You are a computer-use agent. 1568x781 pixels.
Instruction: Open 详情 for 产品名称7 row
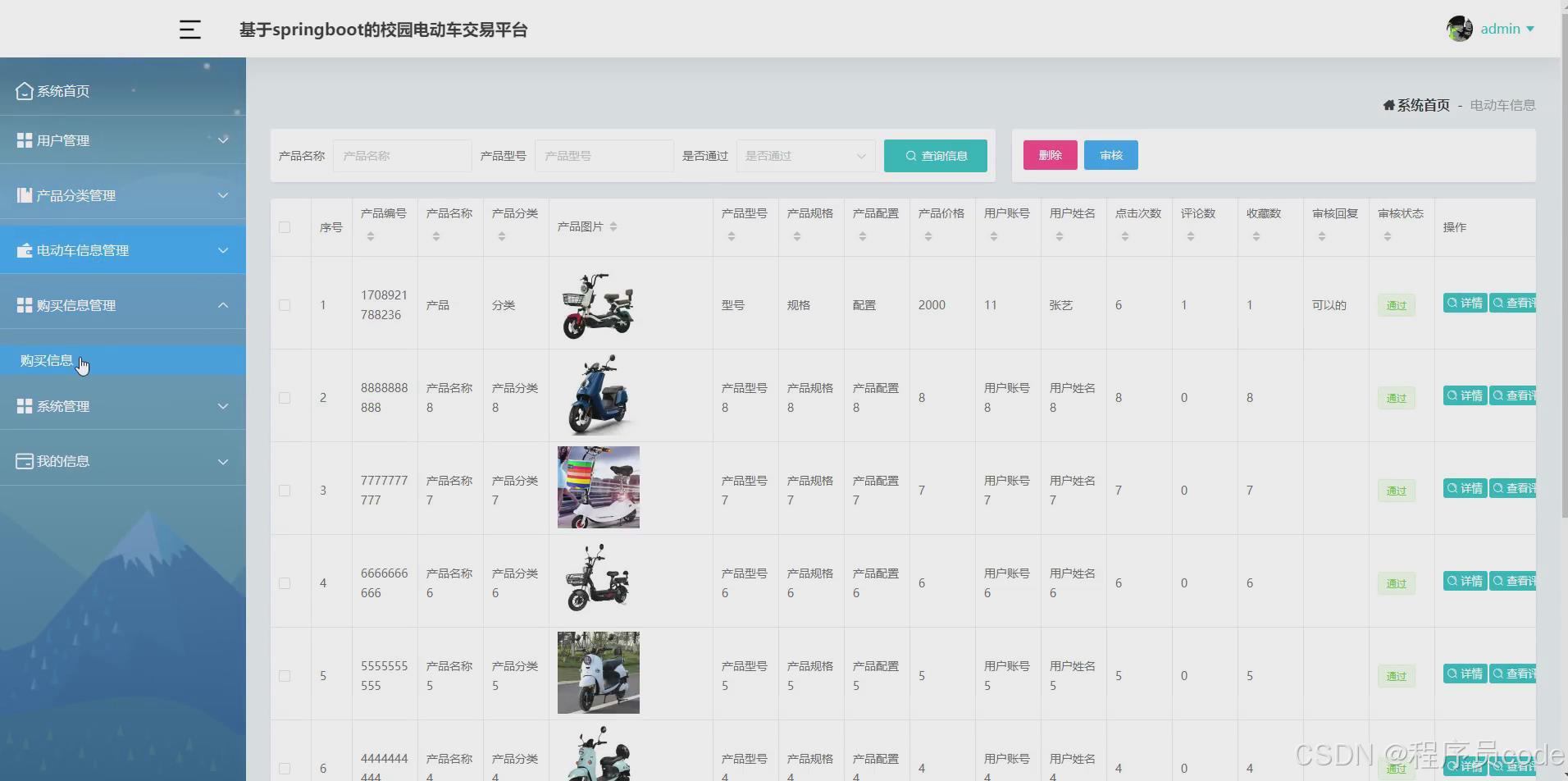click(1465, 488)
